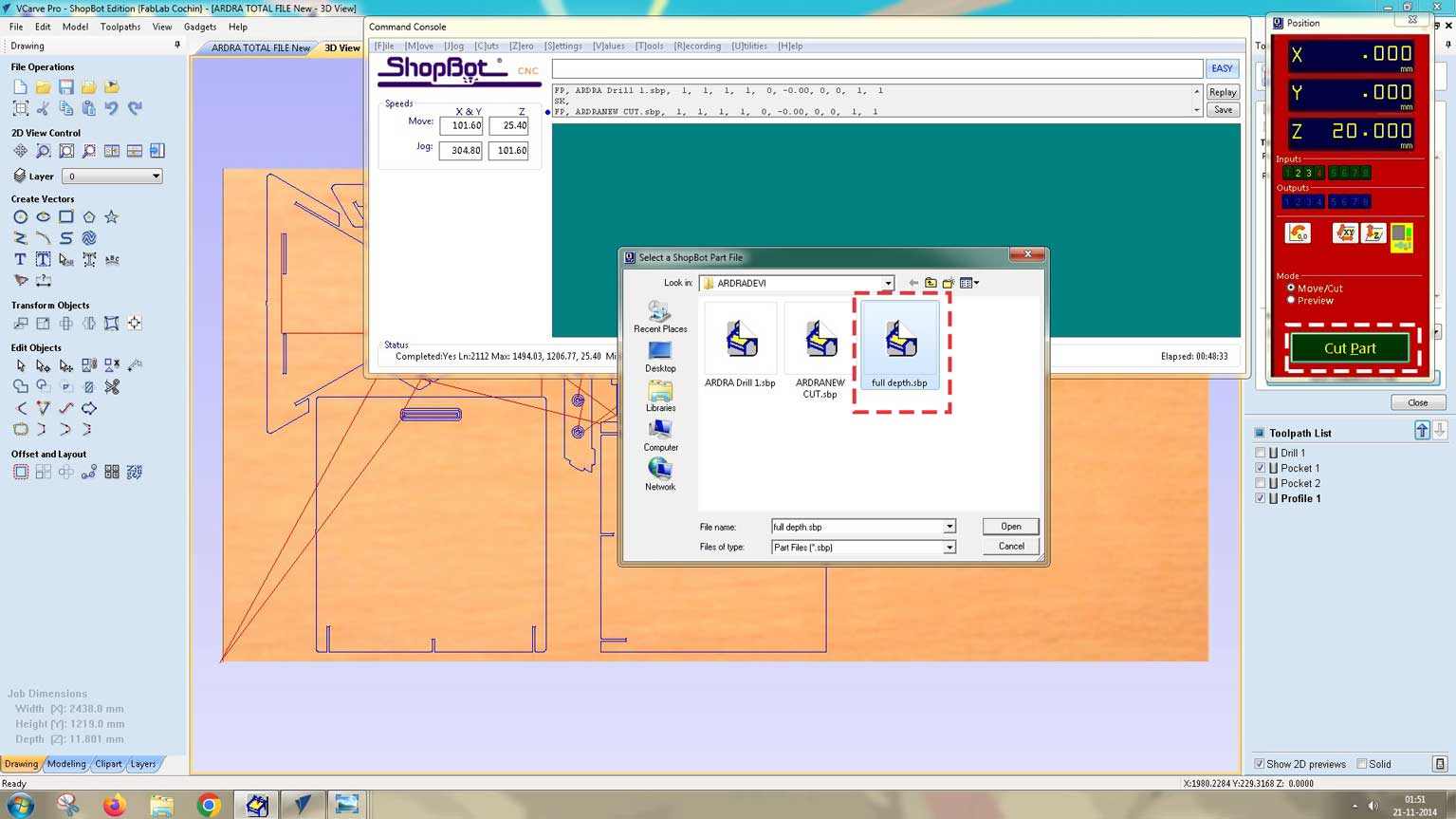Click the Cut Part button

tap(1350, 348)
